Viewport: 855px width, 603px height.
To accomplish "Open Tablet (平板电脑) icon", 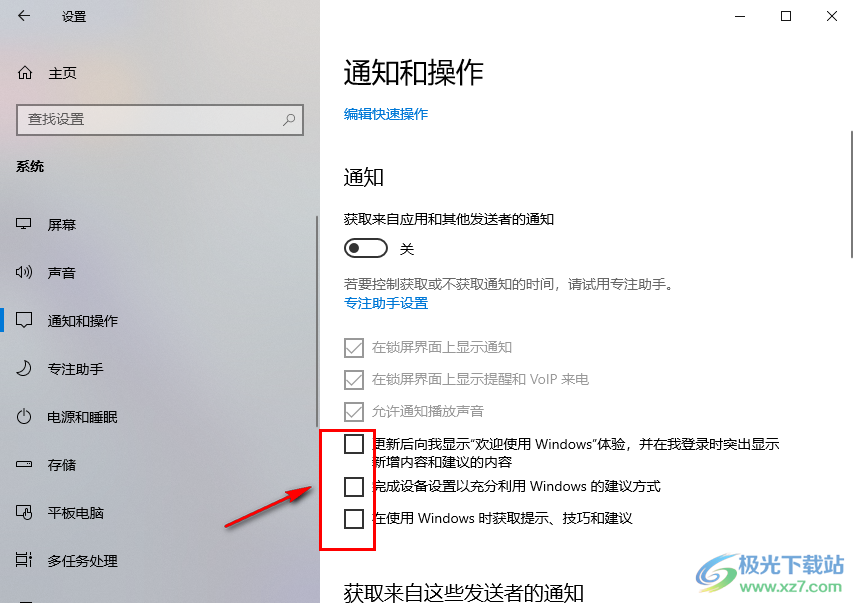I will (23, 512).
